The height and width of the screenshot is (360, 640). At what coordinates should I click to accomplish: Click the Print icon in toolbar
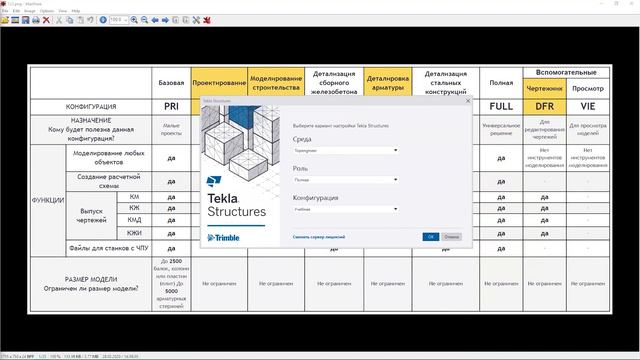pyautogui.click(x=36, y=20)
